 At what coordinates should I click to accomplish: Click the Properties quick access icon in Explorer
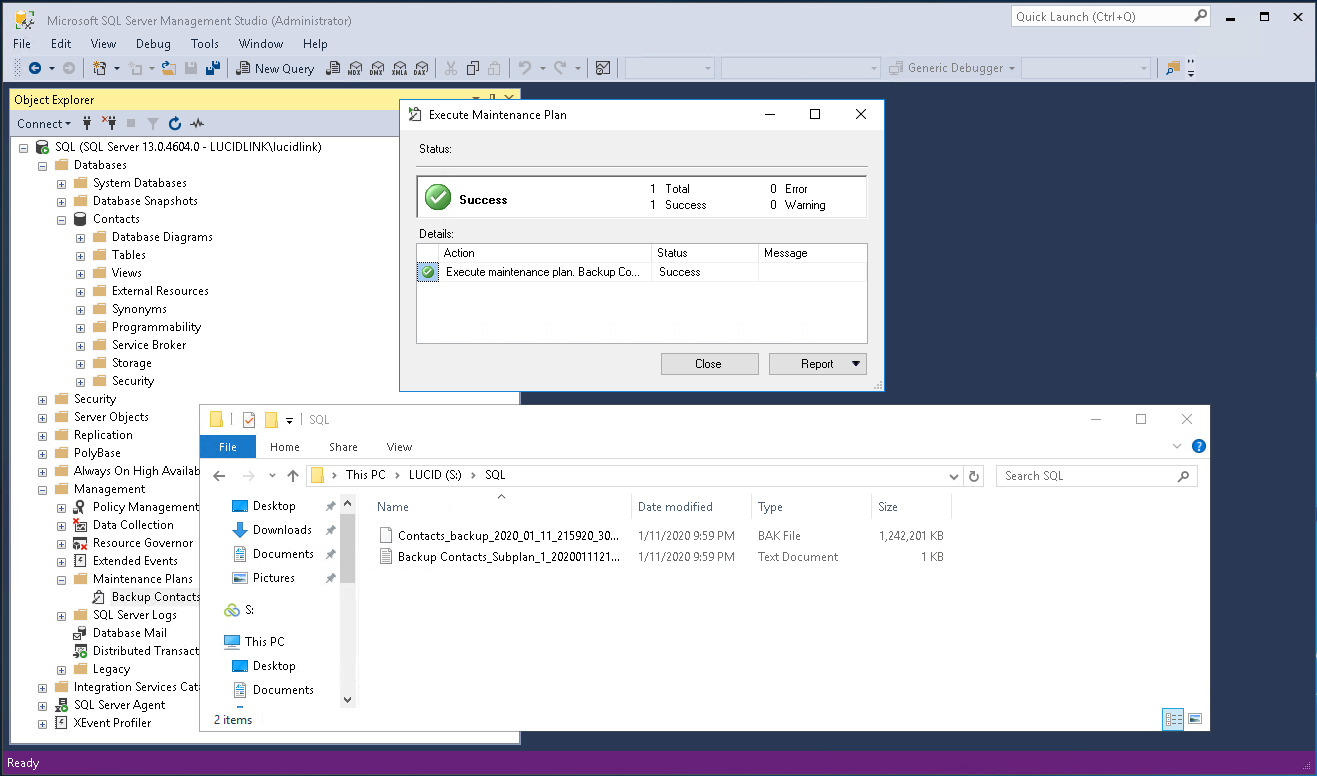tap(249, 420)
